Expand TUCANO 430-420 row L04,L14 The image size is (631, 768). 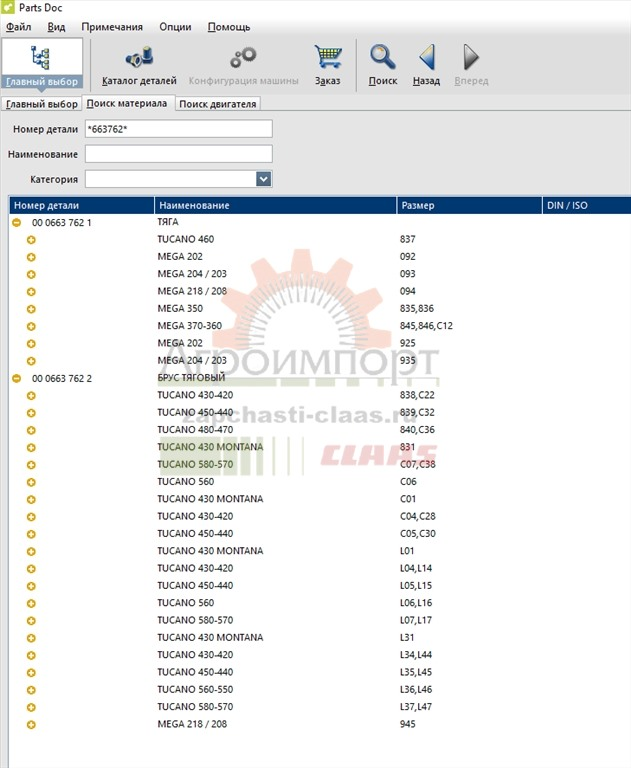31,569
